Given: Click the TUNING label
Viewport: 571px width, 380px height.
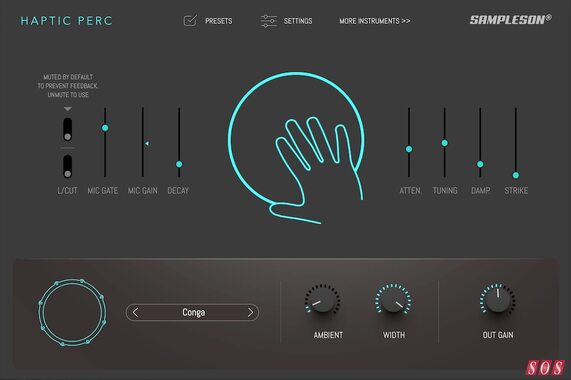Looking at the screenshot, I should 445,190.
